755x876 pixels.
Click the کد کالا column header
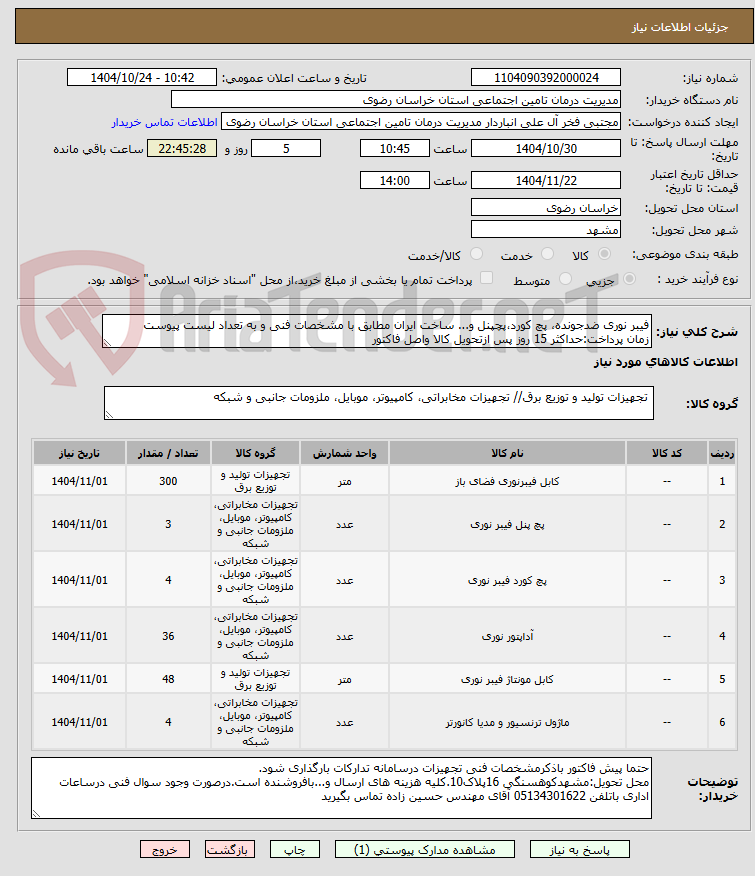click(667, 453)
